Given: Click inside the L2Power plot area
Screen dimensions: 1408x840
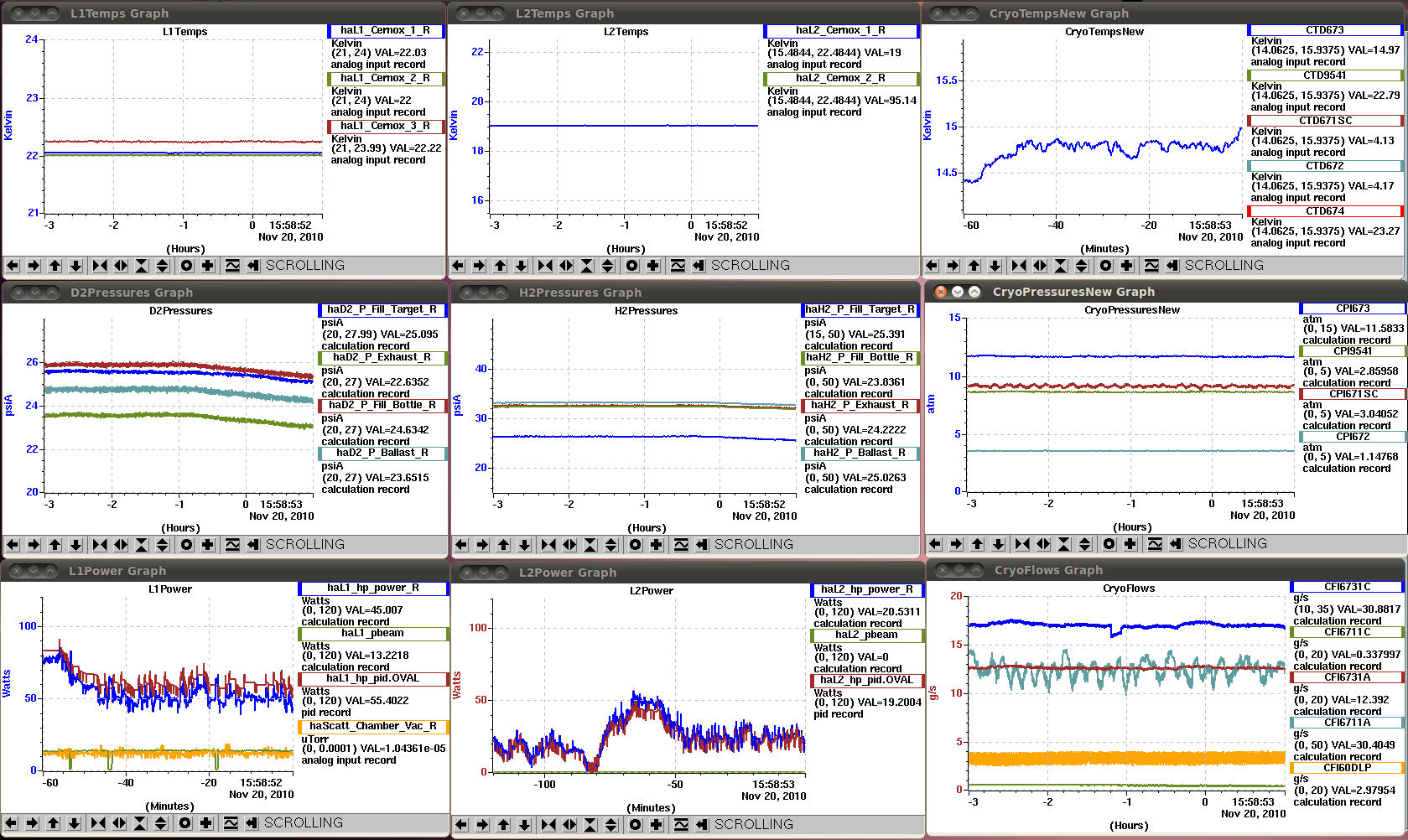Looking at the screenshot, I should point(647,686).
